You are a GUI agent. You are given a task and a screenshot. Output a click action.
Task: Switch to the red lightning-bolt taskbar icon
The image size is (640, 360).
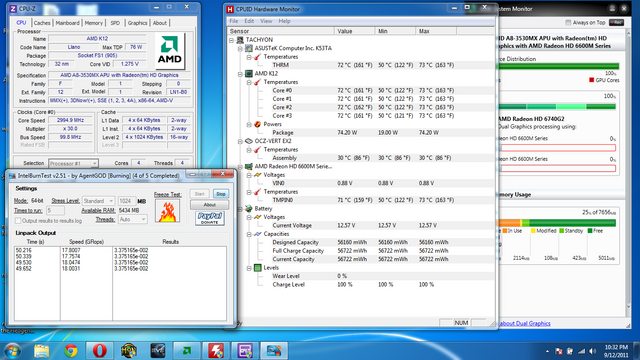[216, 351]
